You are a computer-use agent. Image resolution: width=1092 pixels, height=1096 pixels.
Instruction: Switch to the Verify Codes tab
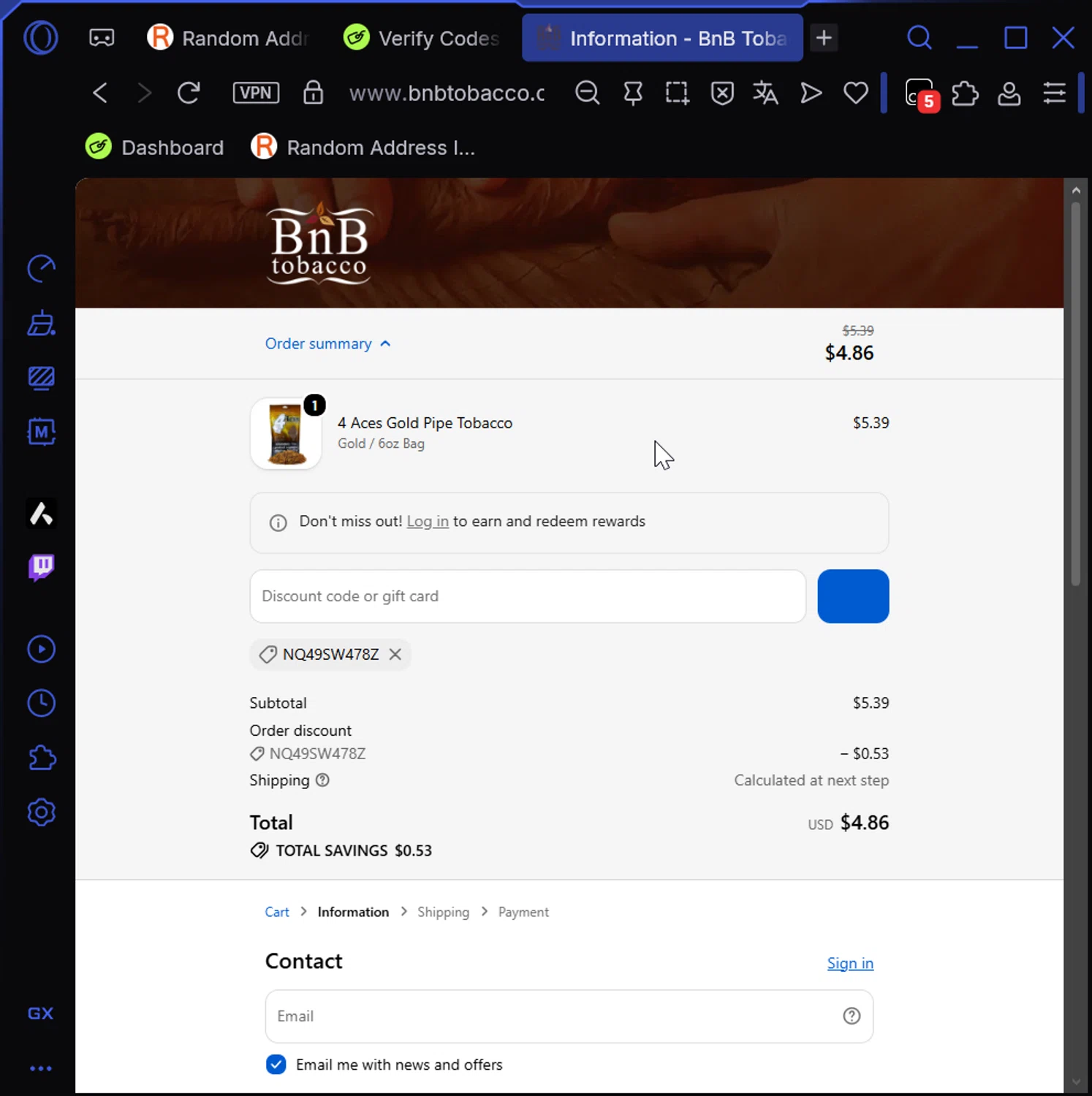(422, 38)
